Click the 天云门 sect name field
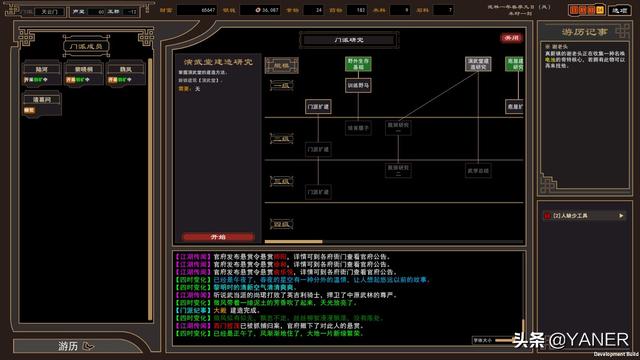 pos(49,12)
